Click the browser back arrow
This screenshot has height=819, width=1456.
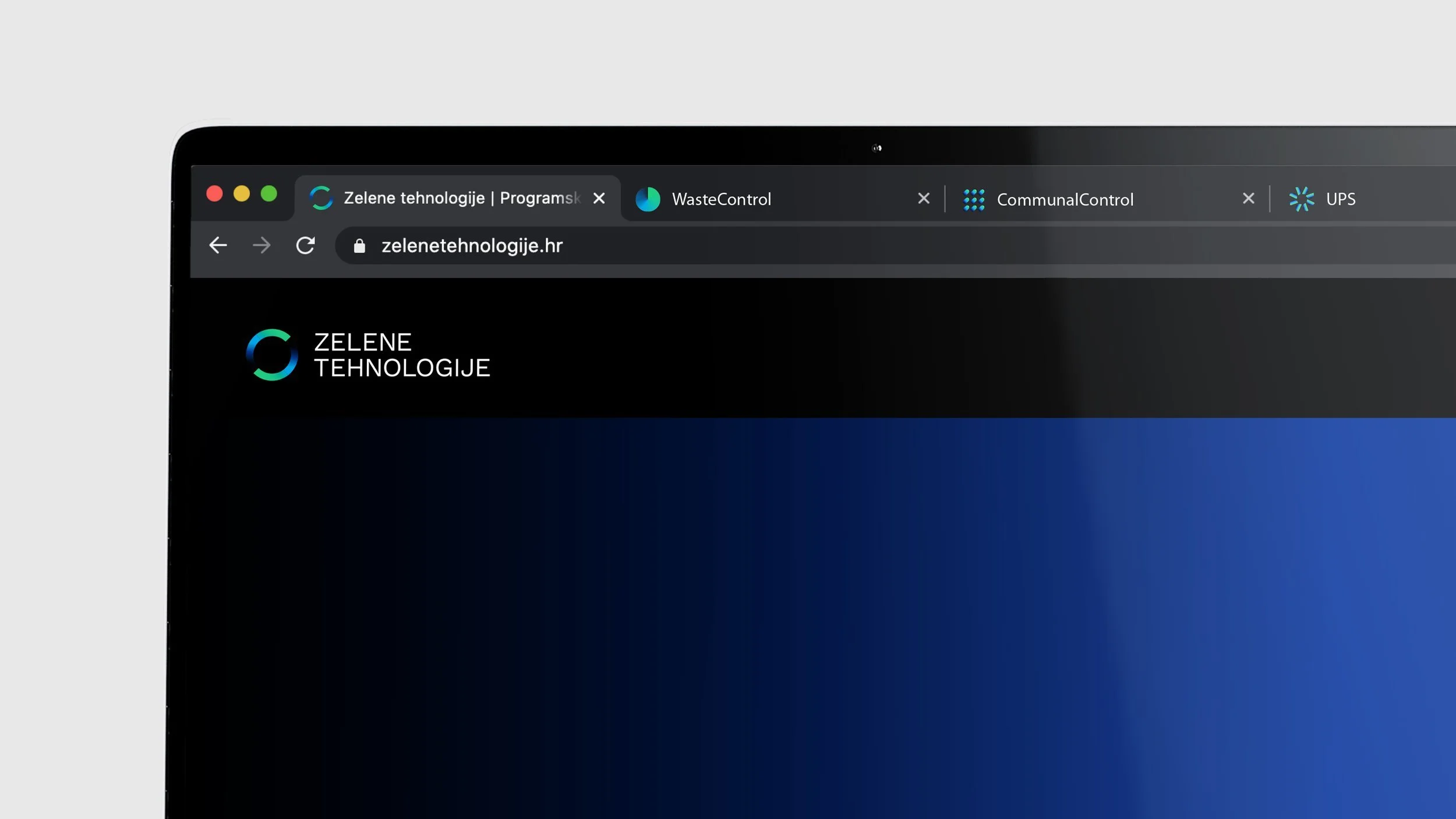[218, 245]
